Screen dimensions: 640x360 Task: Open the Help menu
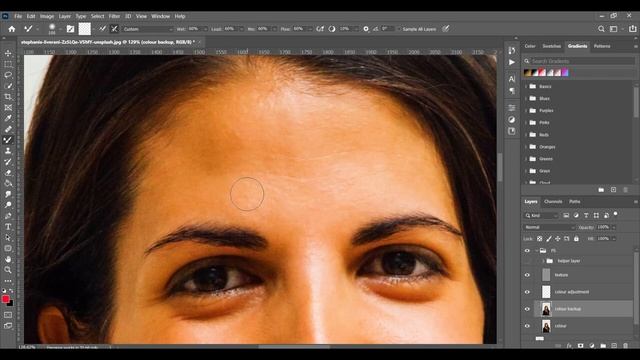tap(180, 16)
